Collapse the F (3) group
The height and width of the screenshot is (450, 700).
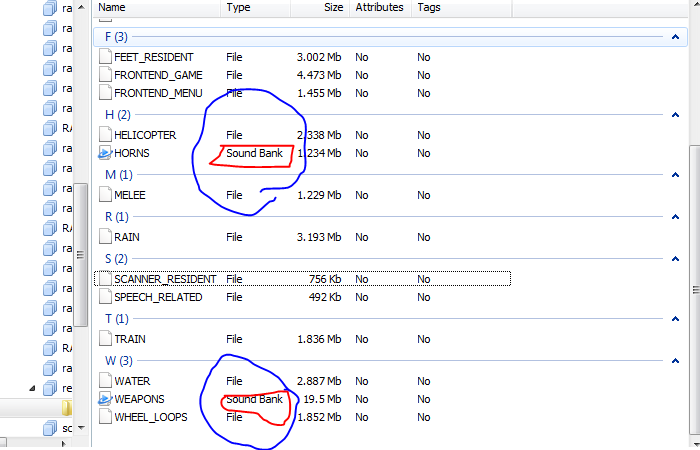tap(675, 37)
